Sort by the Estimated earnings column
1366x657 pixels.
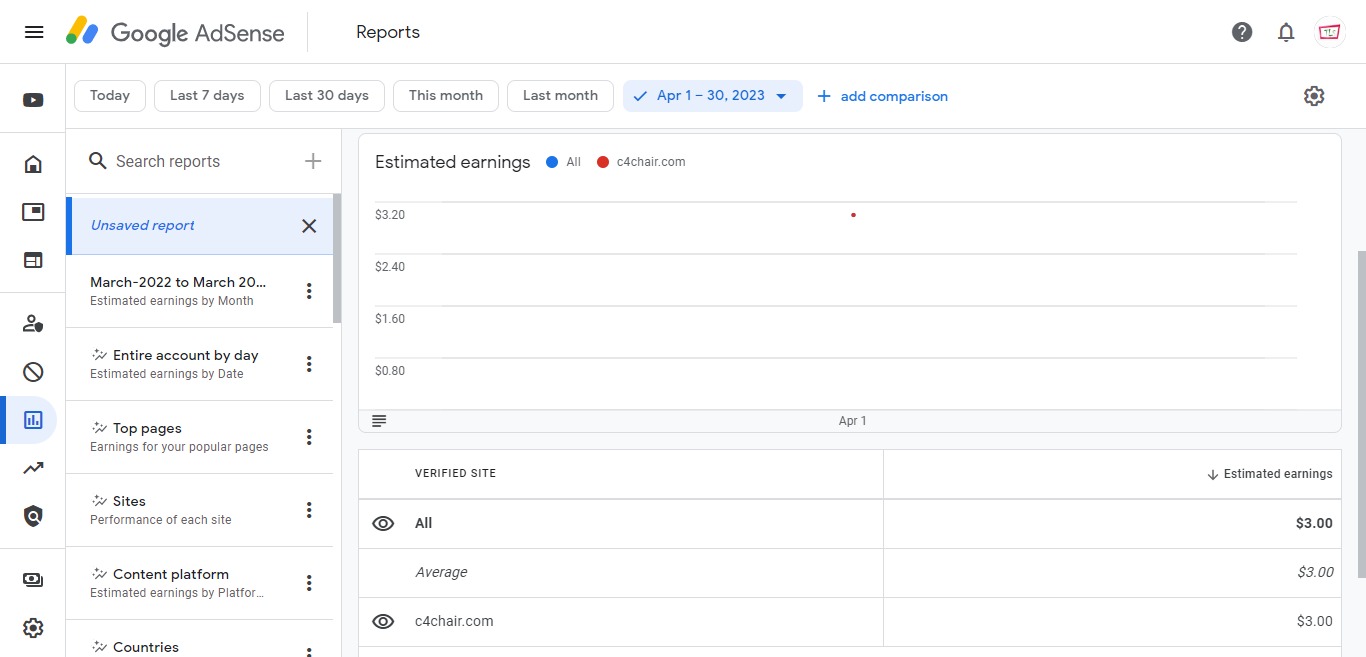click(1270, 474)
